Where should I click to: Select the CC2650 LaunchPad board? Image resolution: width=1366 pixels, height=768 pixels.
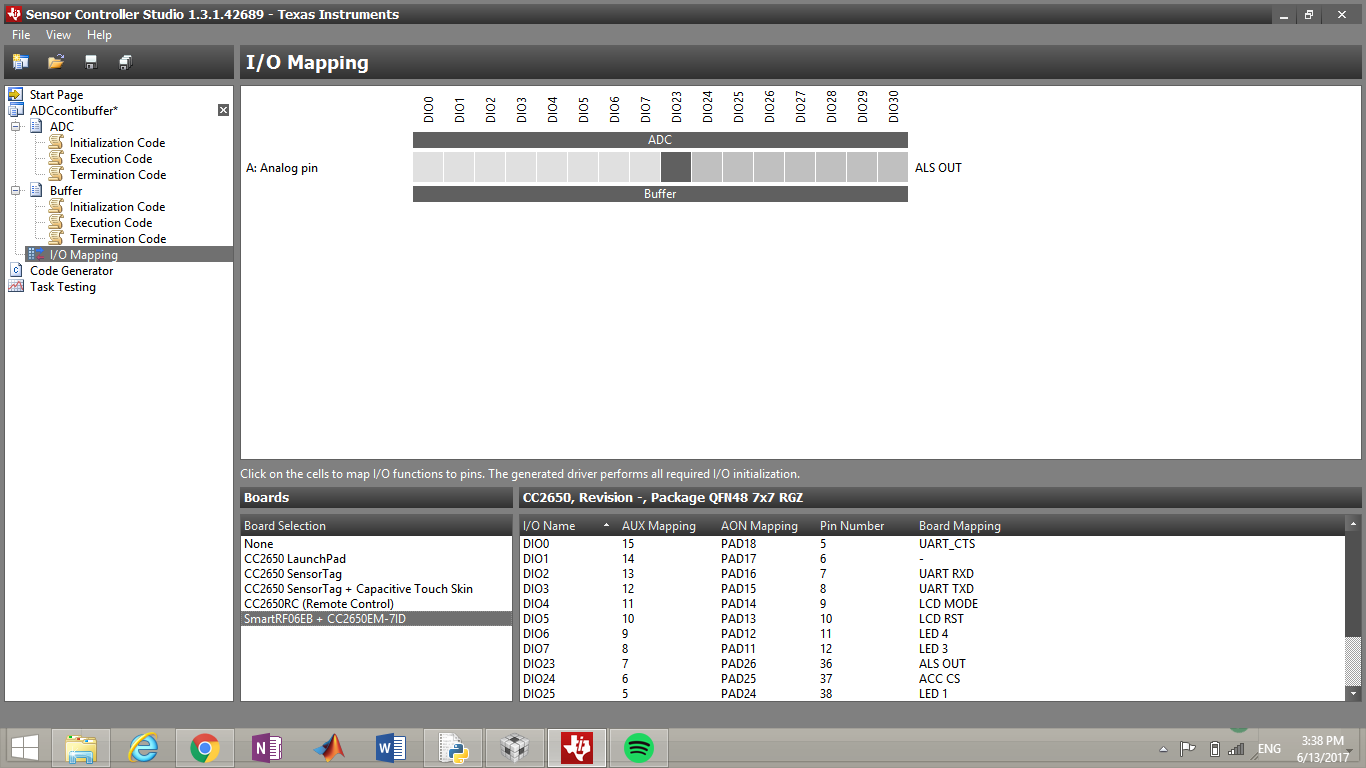377,559
